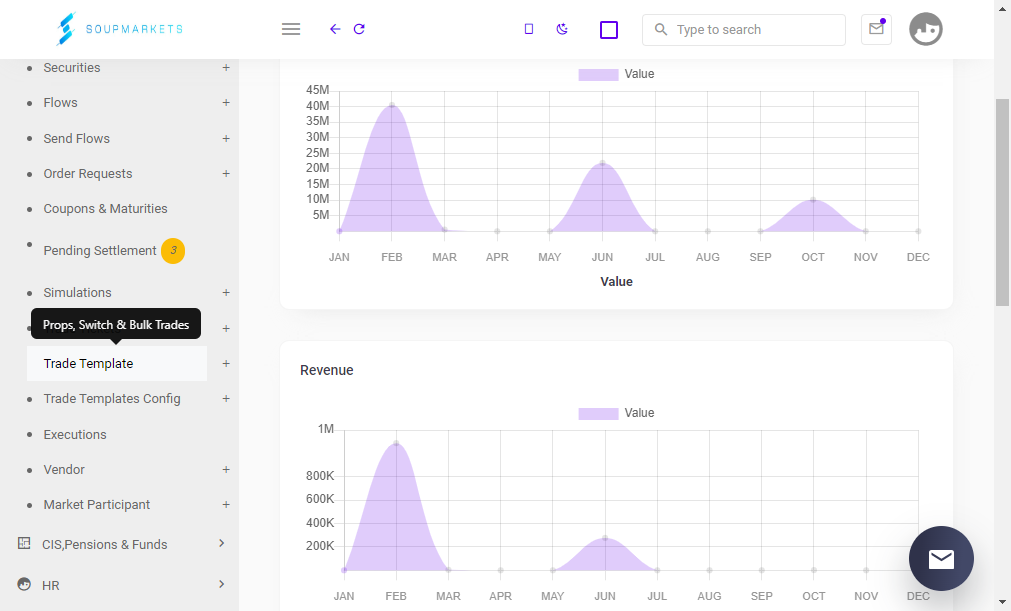Viewport: 1011px width, 611px height.
Task: Click the FEB peak point in Revenue chart
Action: click(396, 443)
